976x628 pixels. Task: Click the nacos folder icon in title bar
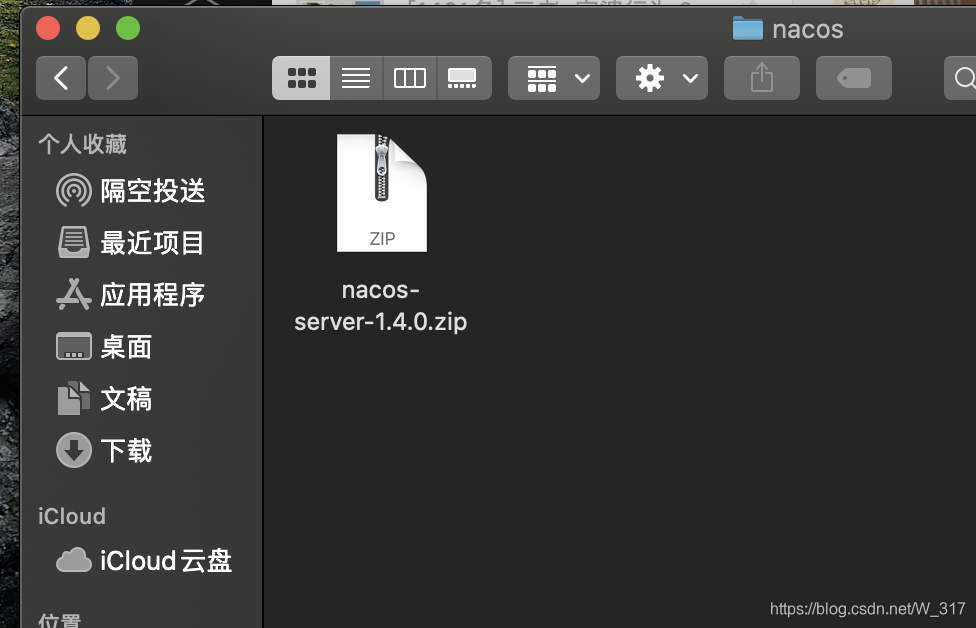coord(748,29)
